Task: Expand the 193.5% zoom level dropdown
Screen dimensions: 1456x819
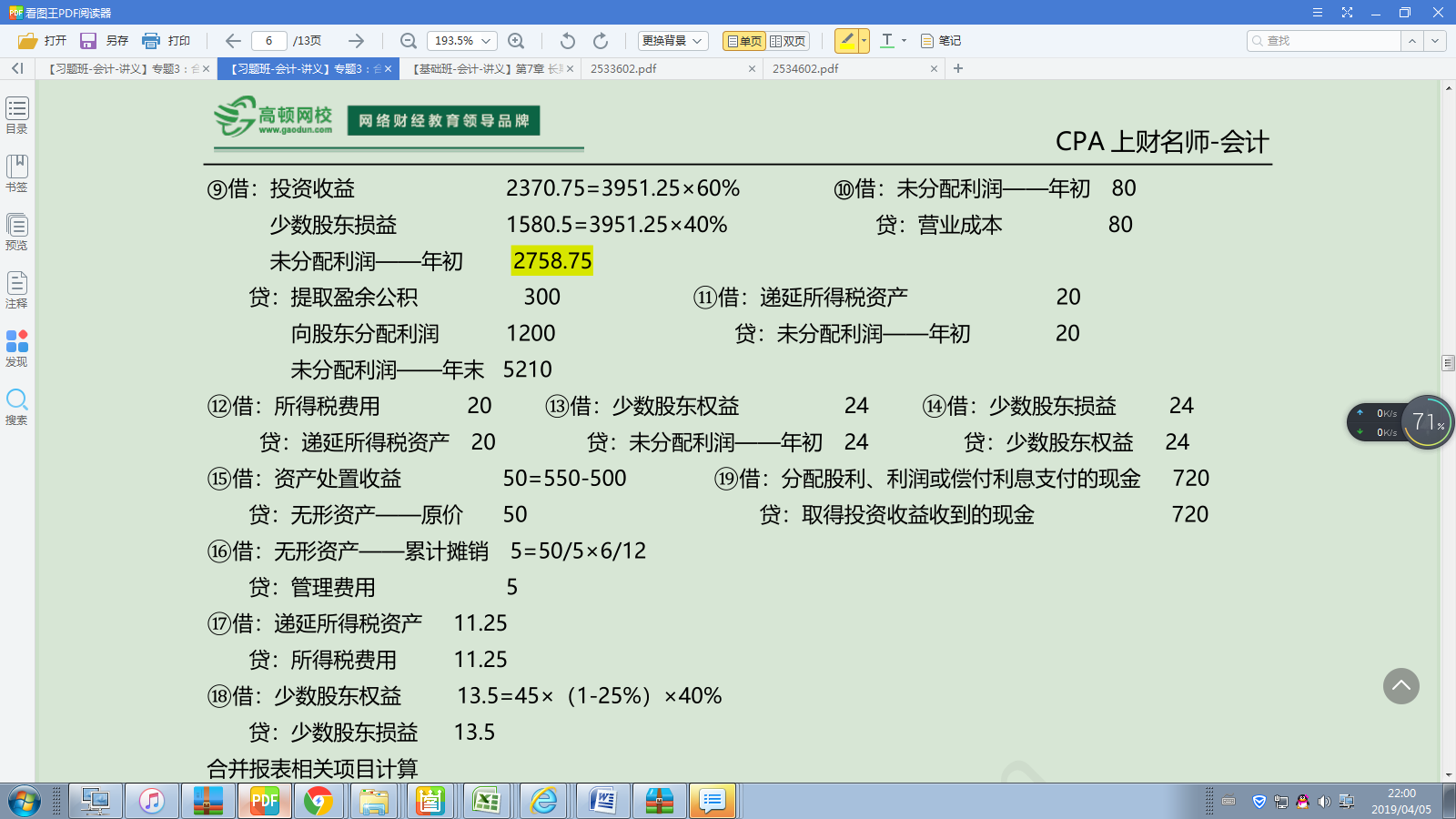Action: (x=487, y=41)
